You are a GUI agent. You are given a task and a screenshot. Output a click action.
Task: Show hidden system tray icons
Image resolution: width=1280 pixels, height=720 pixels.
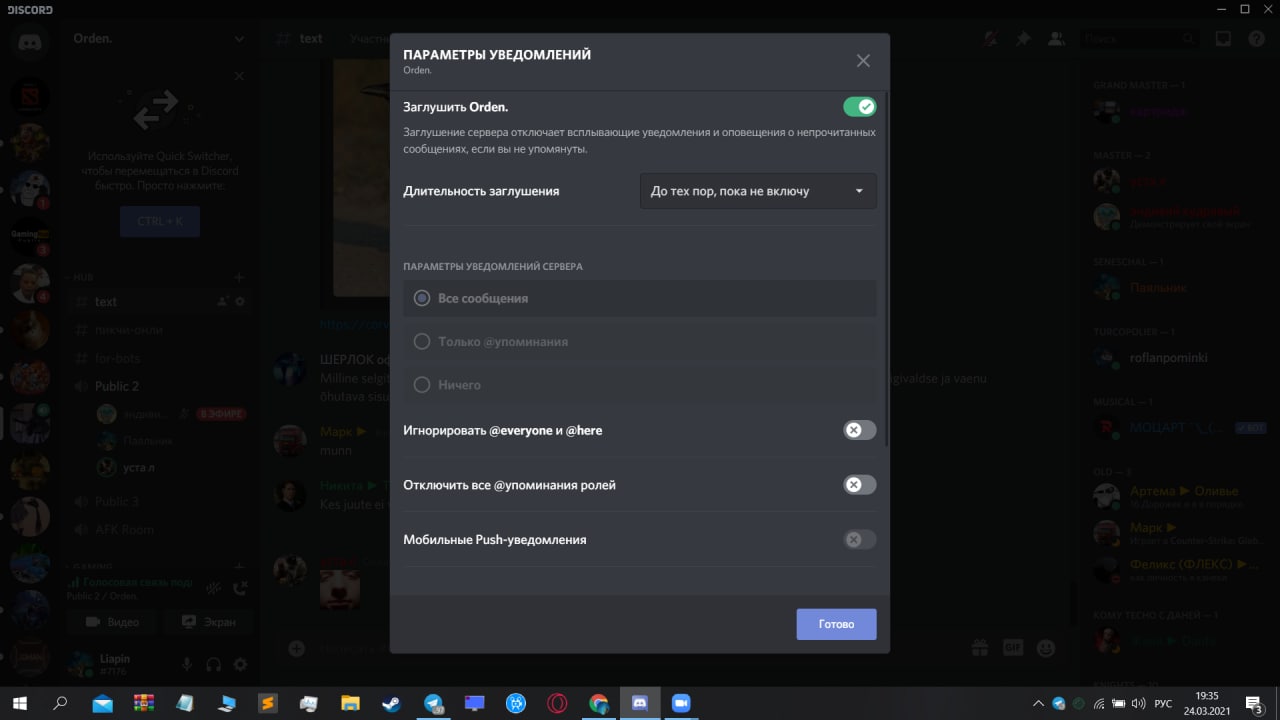(x=1038, y=703)
